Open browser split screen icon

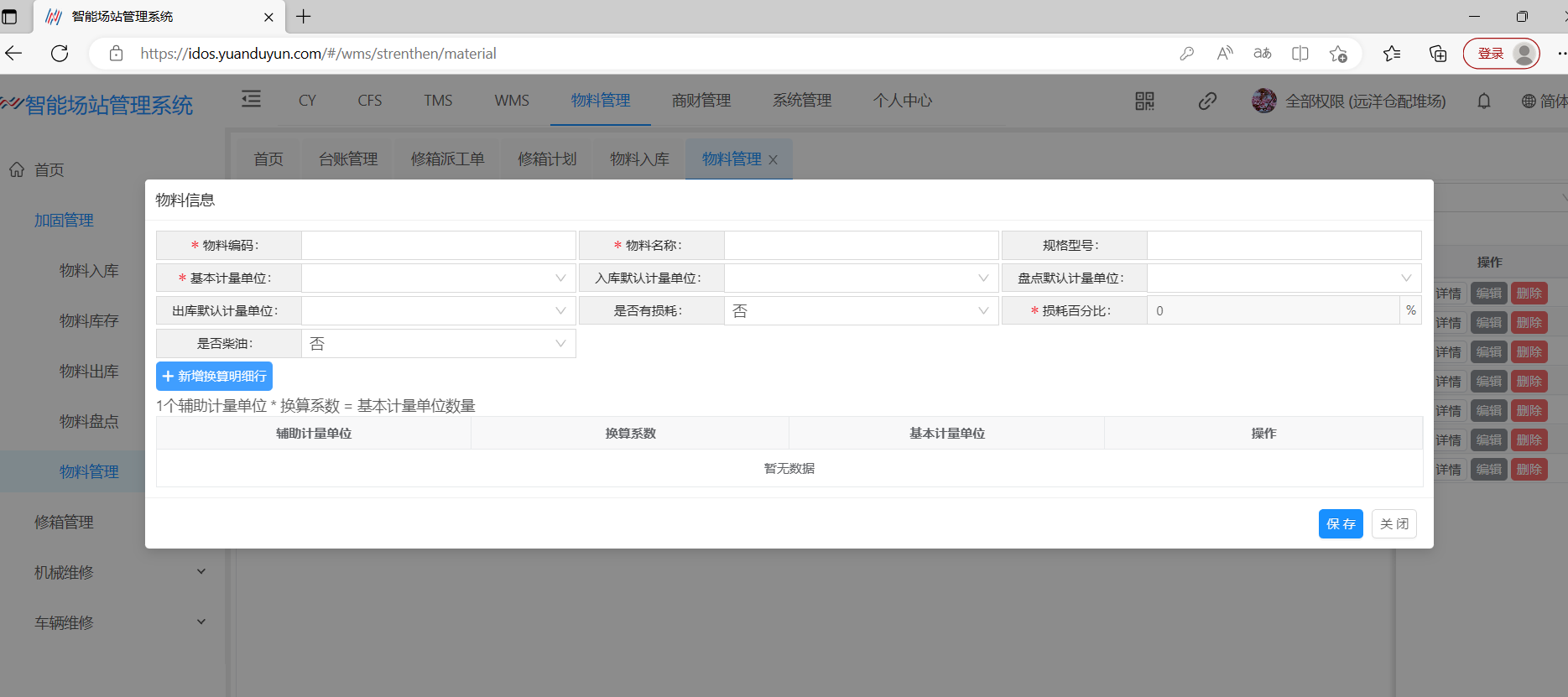click(1300, 54)
